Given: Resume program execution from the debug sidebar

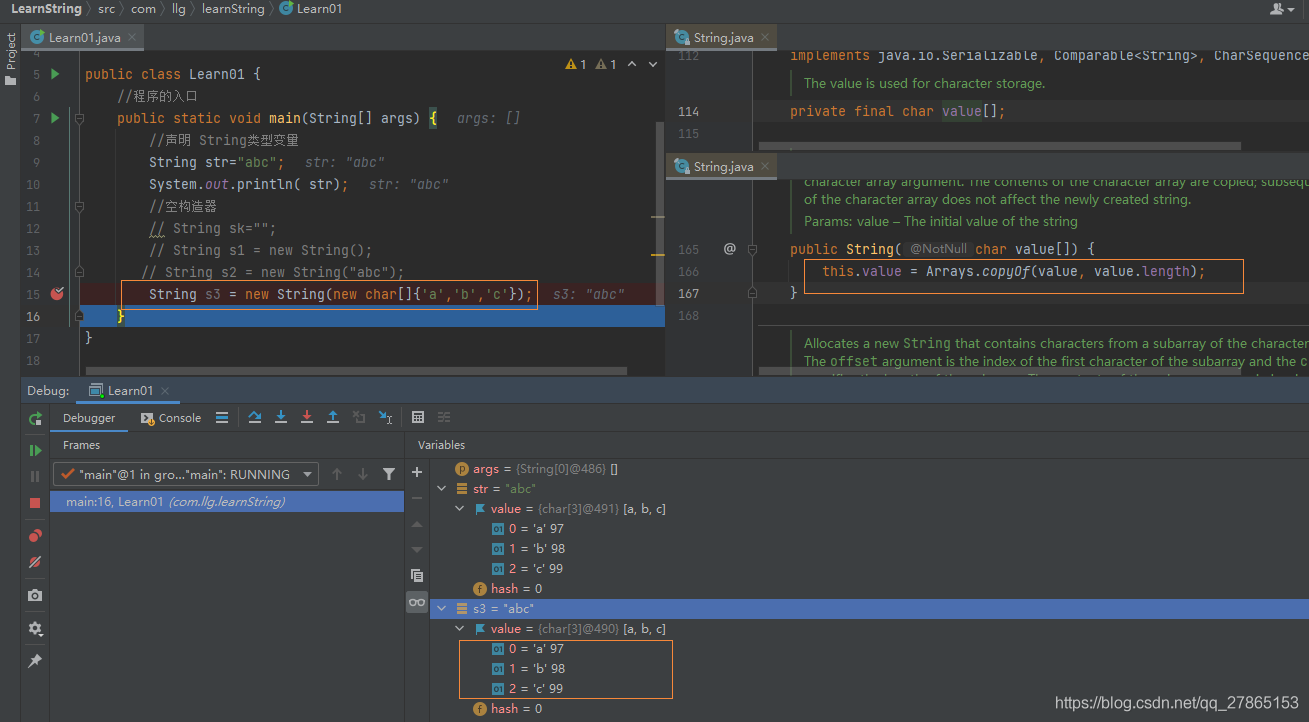Looking at the screenshot, I should click(35, 450).
